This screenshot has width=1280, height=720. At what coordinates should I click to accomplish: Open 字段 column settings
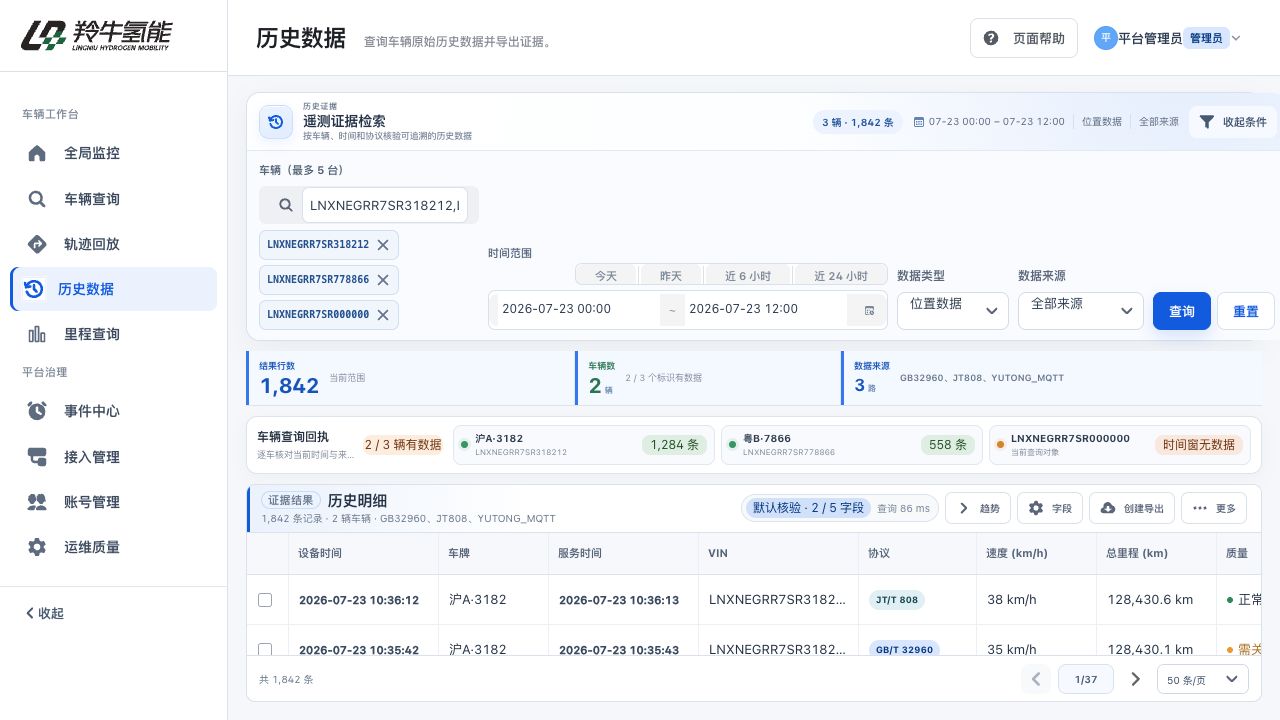[x=1050, y=508]
